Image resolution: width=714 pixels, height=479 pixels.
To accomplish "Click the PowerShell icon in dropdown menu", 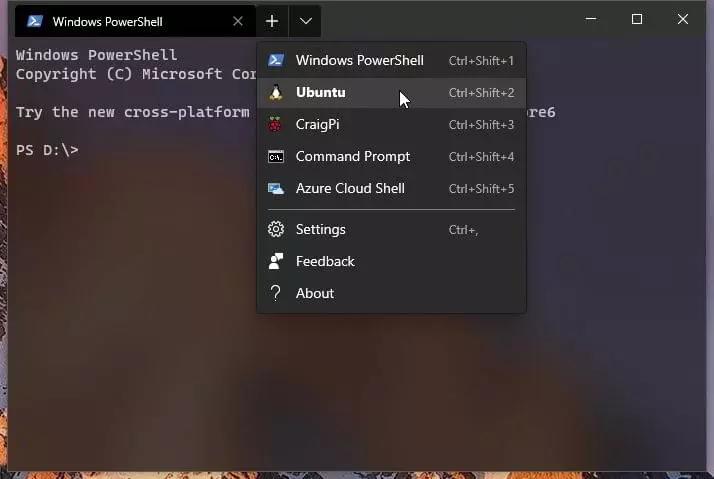I will [276, 60].
